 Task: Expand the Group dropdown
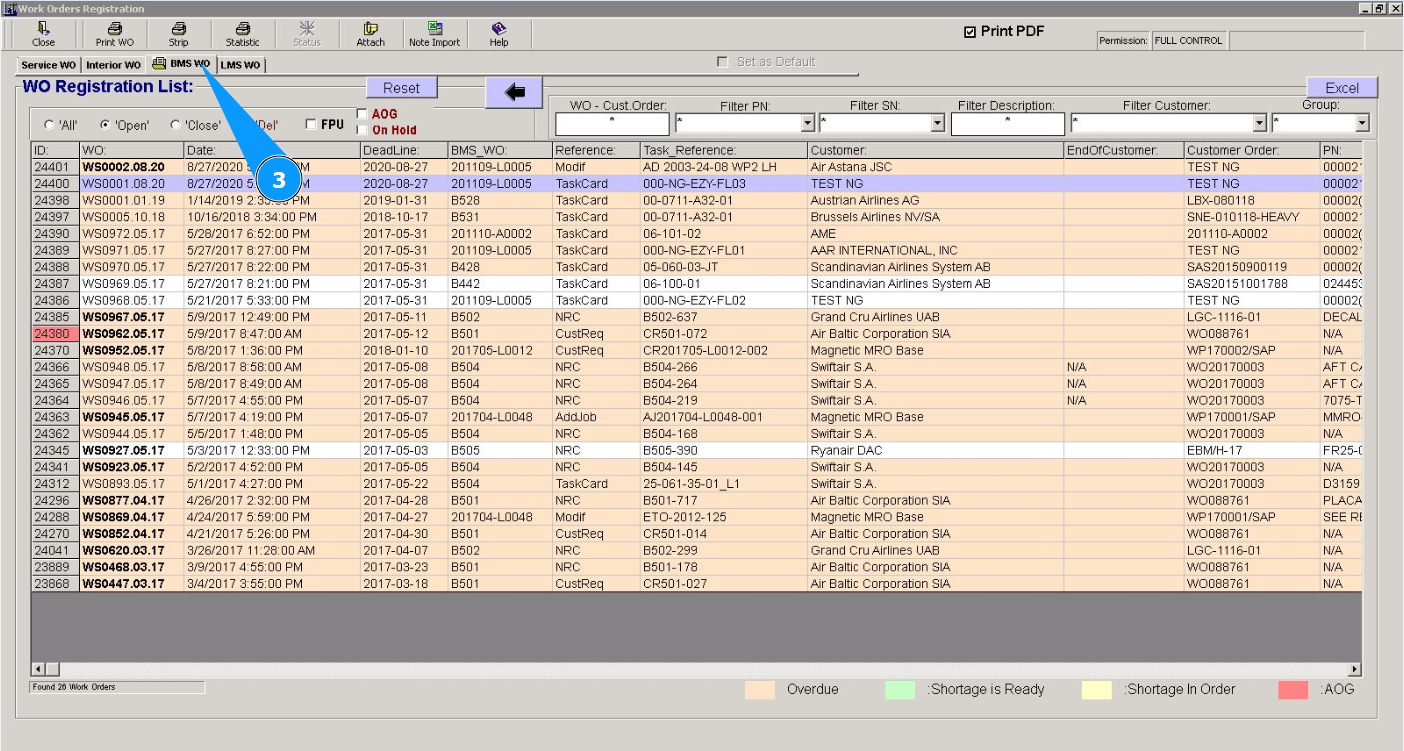tap(1362, 124)
